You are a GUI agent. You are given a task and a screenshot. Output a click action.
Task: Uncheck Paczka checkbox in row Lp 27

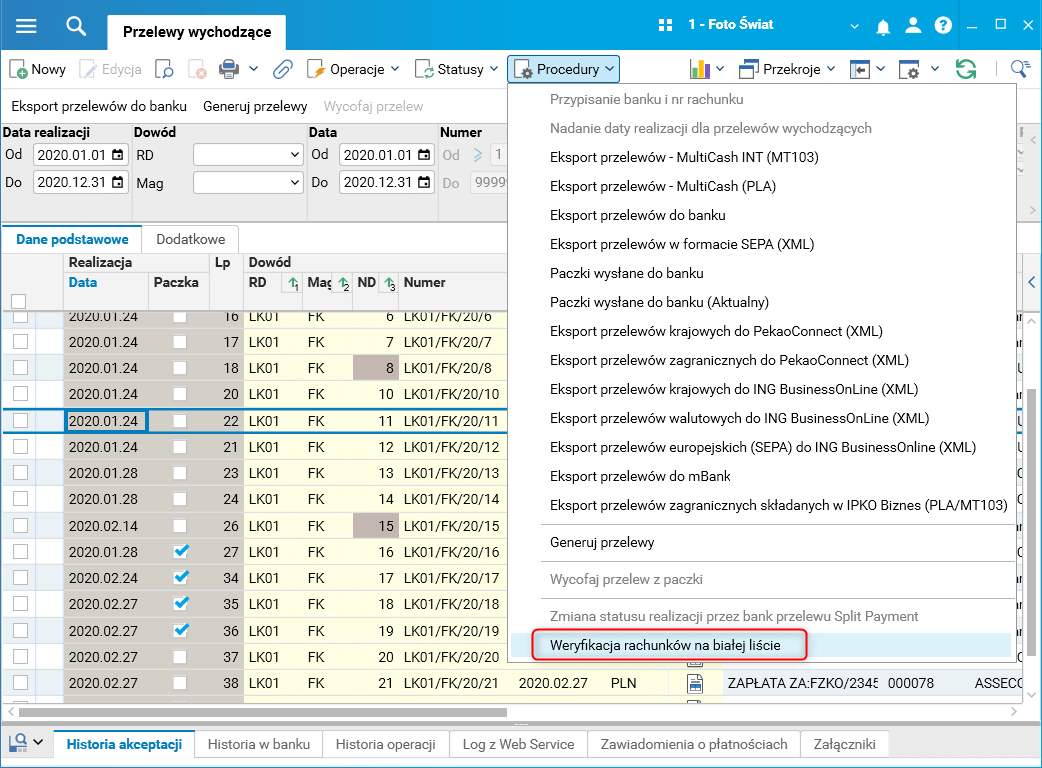point(180,551)
